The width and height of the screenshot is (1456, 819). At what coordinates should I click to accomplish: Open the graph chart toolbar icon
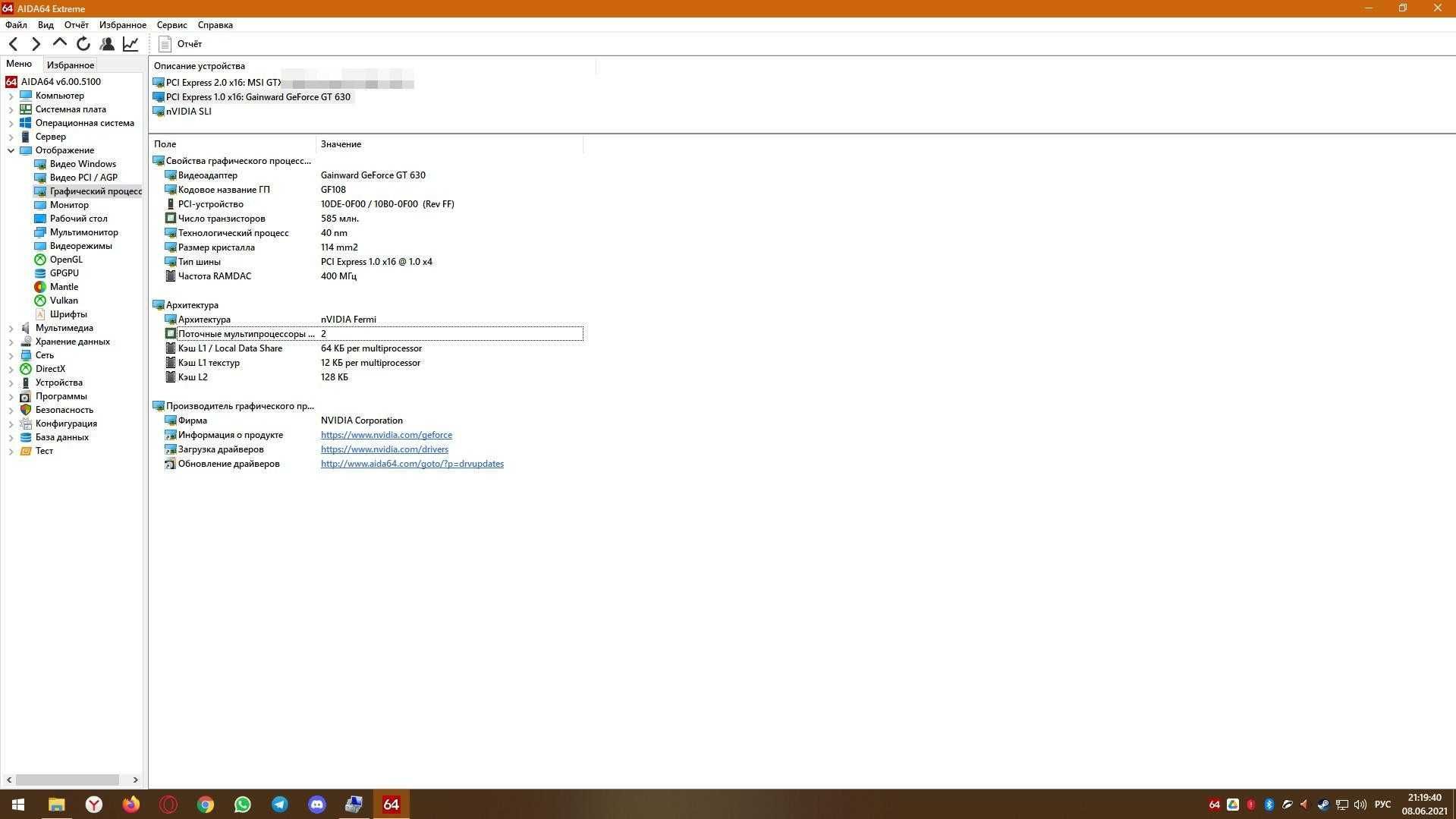coord(131,44)
